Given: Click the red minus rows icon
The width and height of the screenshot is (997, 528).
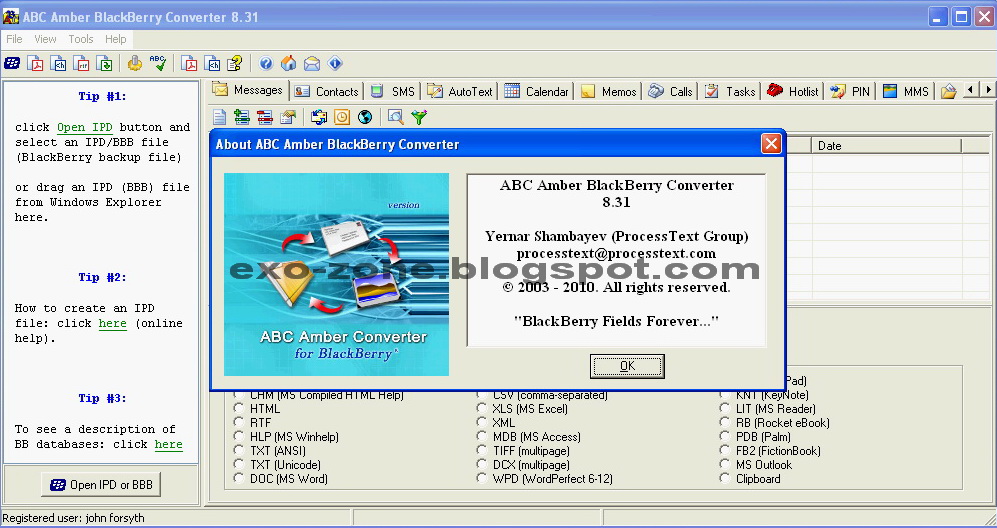Looking at the screenshot, I should (265, 117).
